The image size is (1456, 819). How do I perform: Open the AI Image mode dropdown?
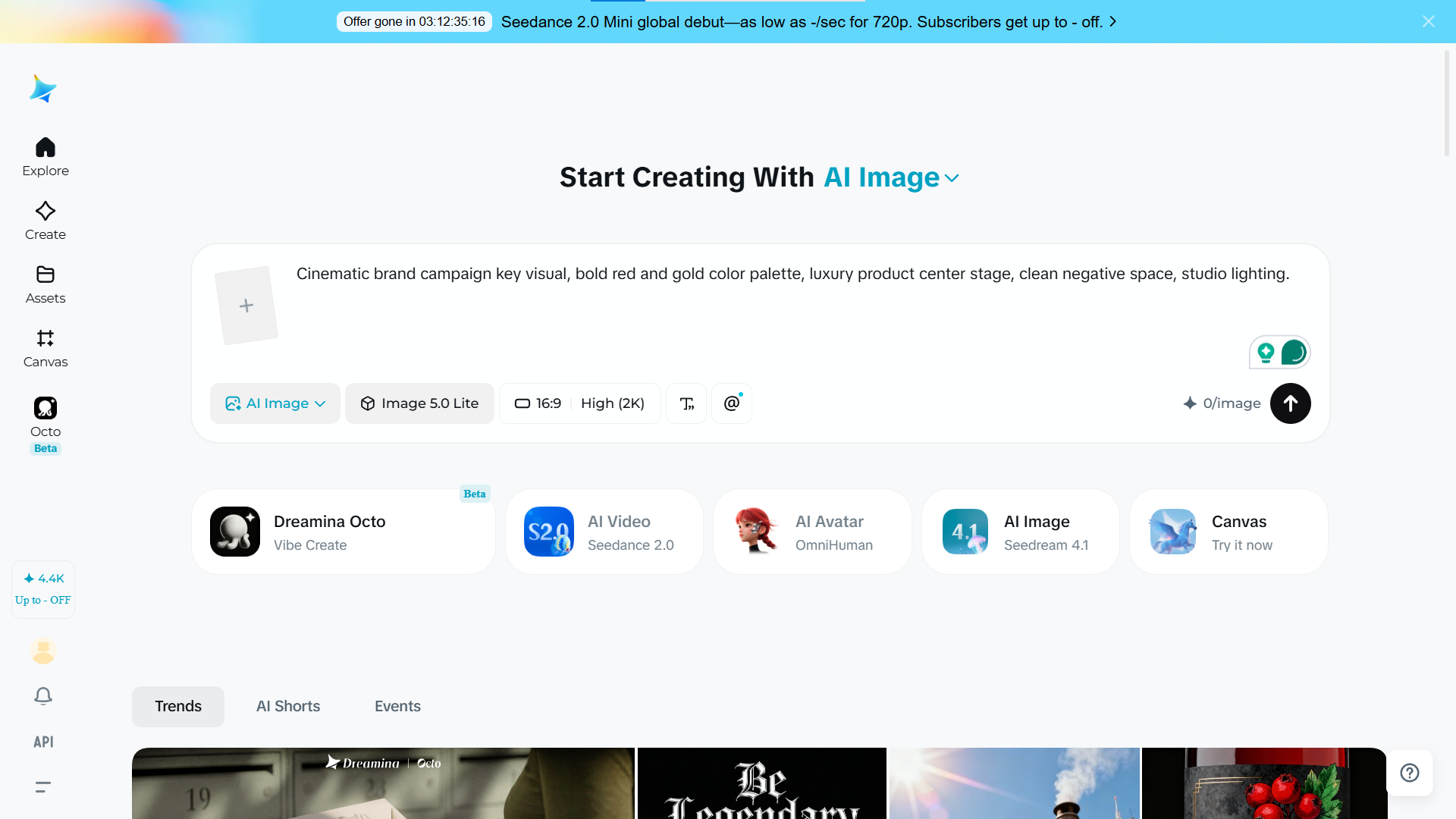275,403
